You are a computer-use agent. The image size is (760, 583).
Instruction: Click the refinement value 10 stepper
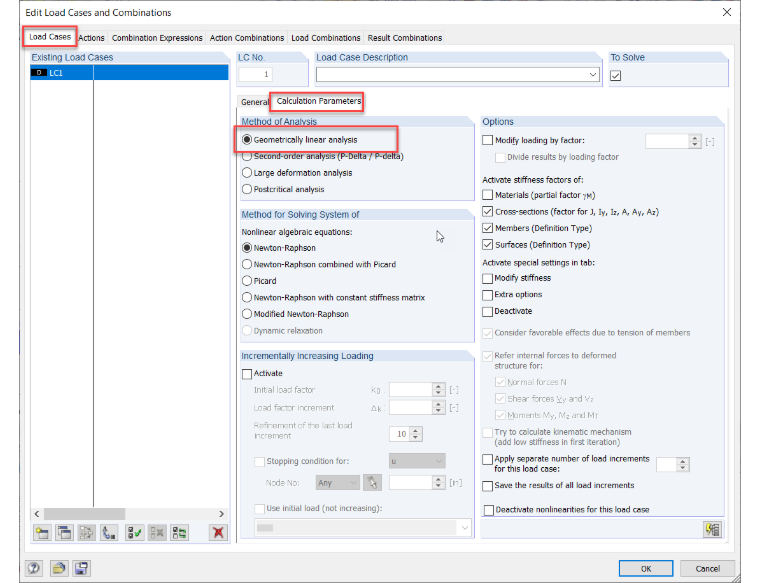point(415,434)
